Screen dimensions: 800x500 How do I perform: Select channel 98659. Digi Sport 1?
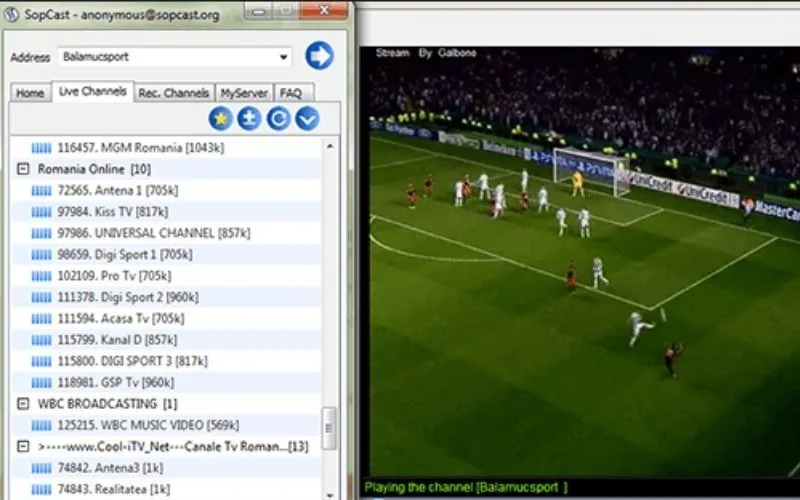[125, 255]
